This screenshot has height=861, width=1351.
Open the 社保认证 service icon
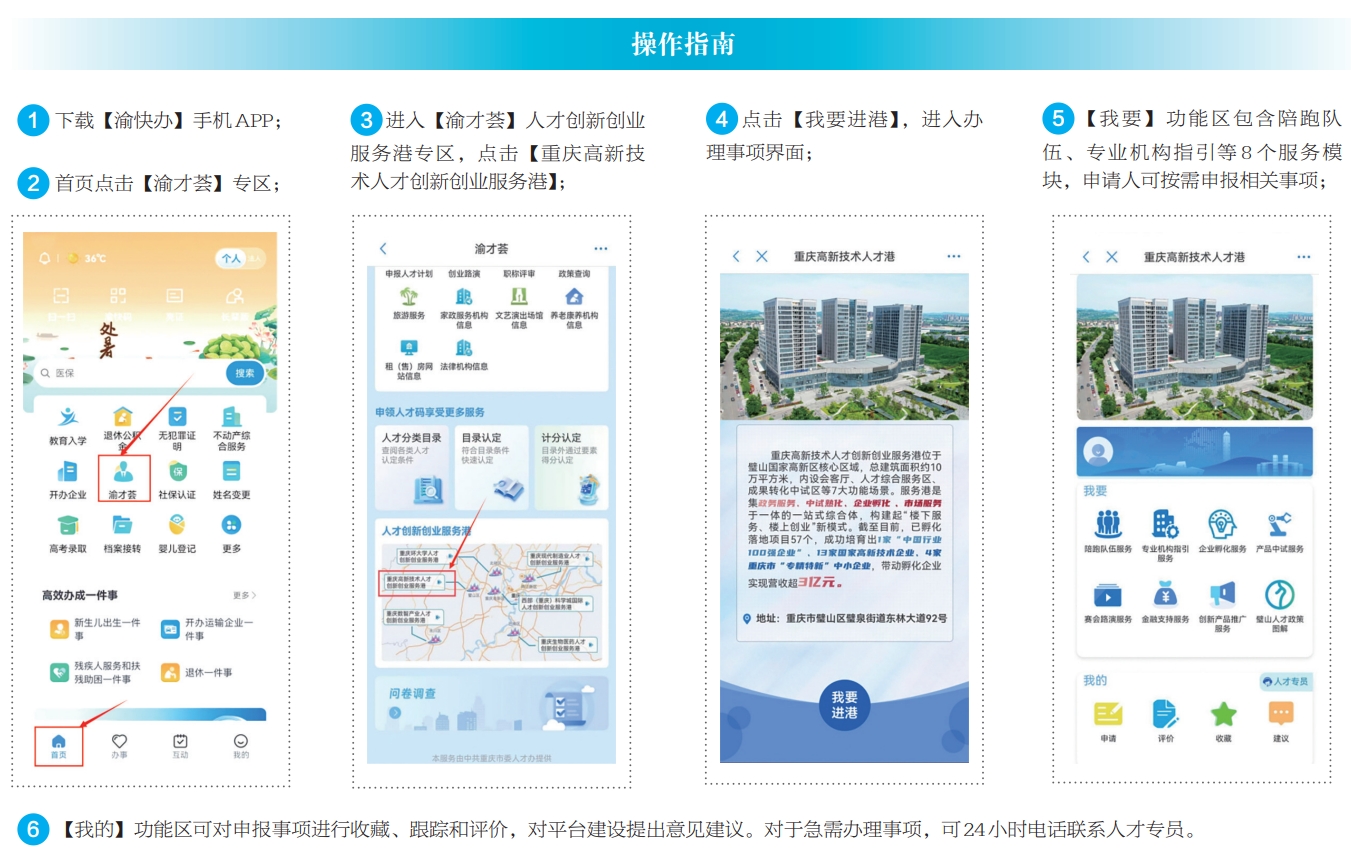pos(177,476)
